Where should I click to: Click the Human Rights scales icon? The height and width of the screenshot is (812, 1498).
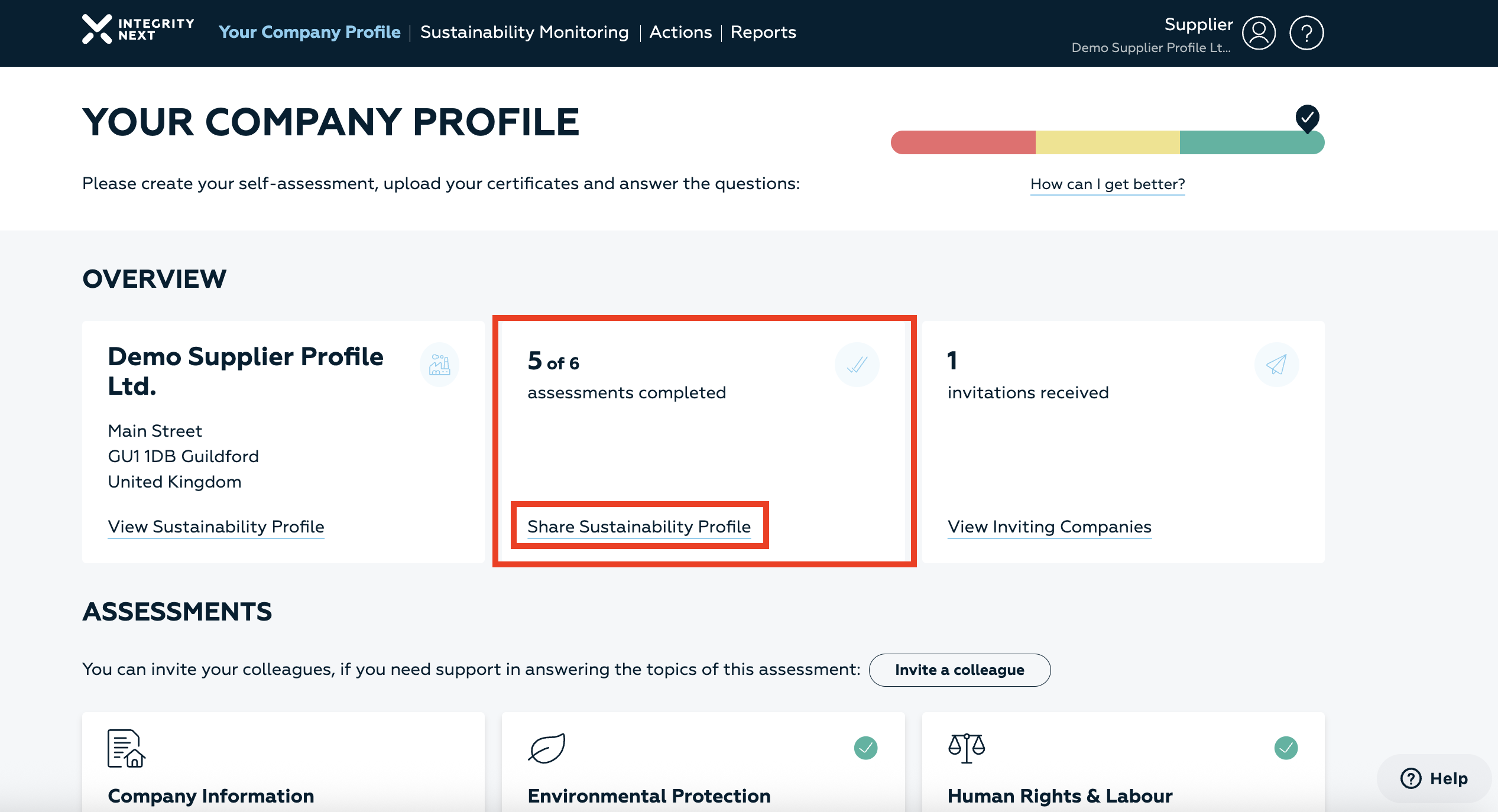(967, 748)
